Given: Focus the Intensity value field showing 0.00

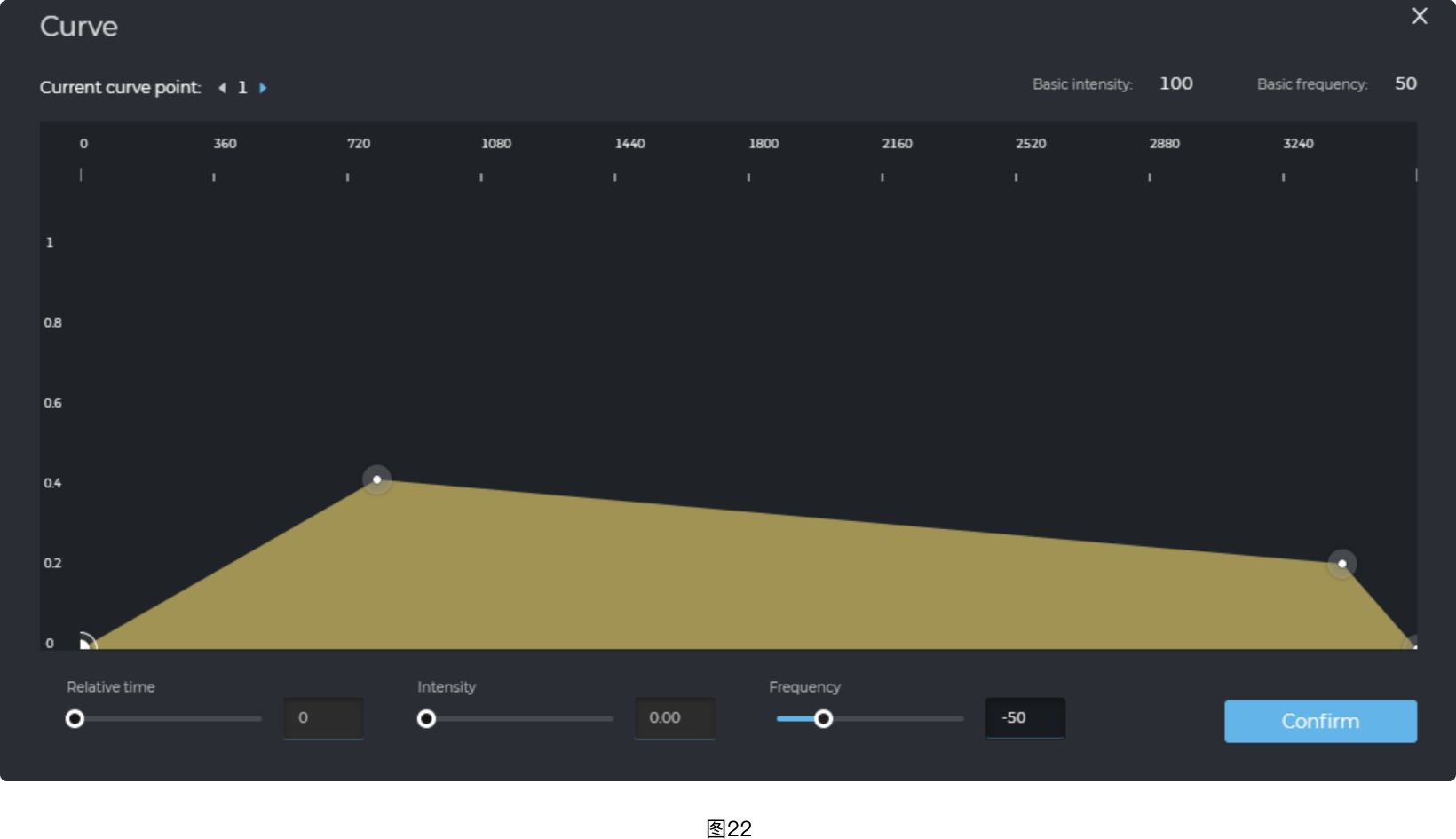Looking at the screenshot, I should (x=674, y=718).
